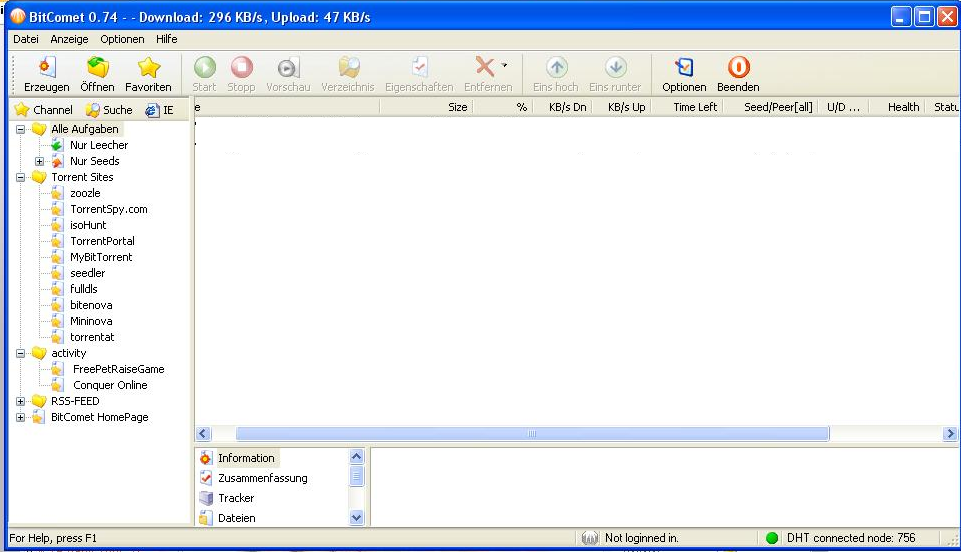
Task: Open dropdown arrow beside Entfernen
Action: point(504,64)
